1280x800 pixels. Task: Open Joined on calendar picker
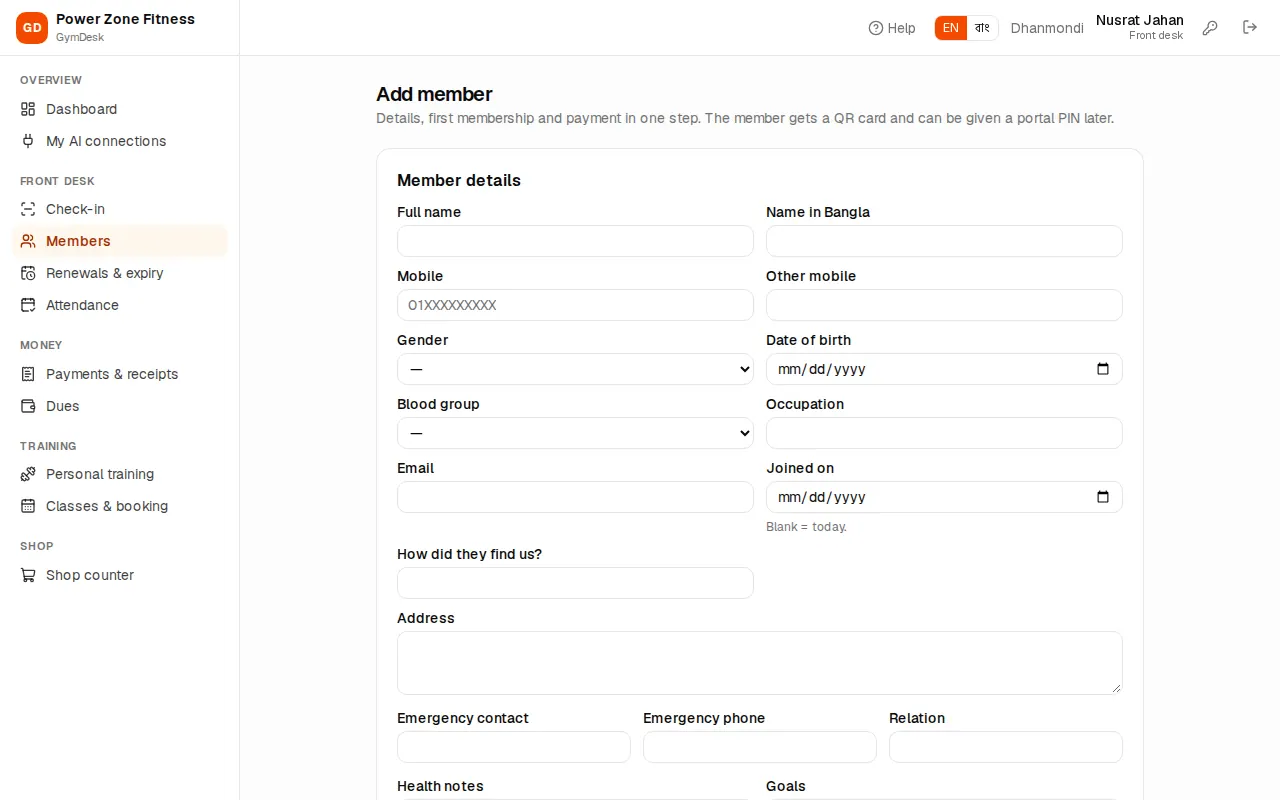1103,497
